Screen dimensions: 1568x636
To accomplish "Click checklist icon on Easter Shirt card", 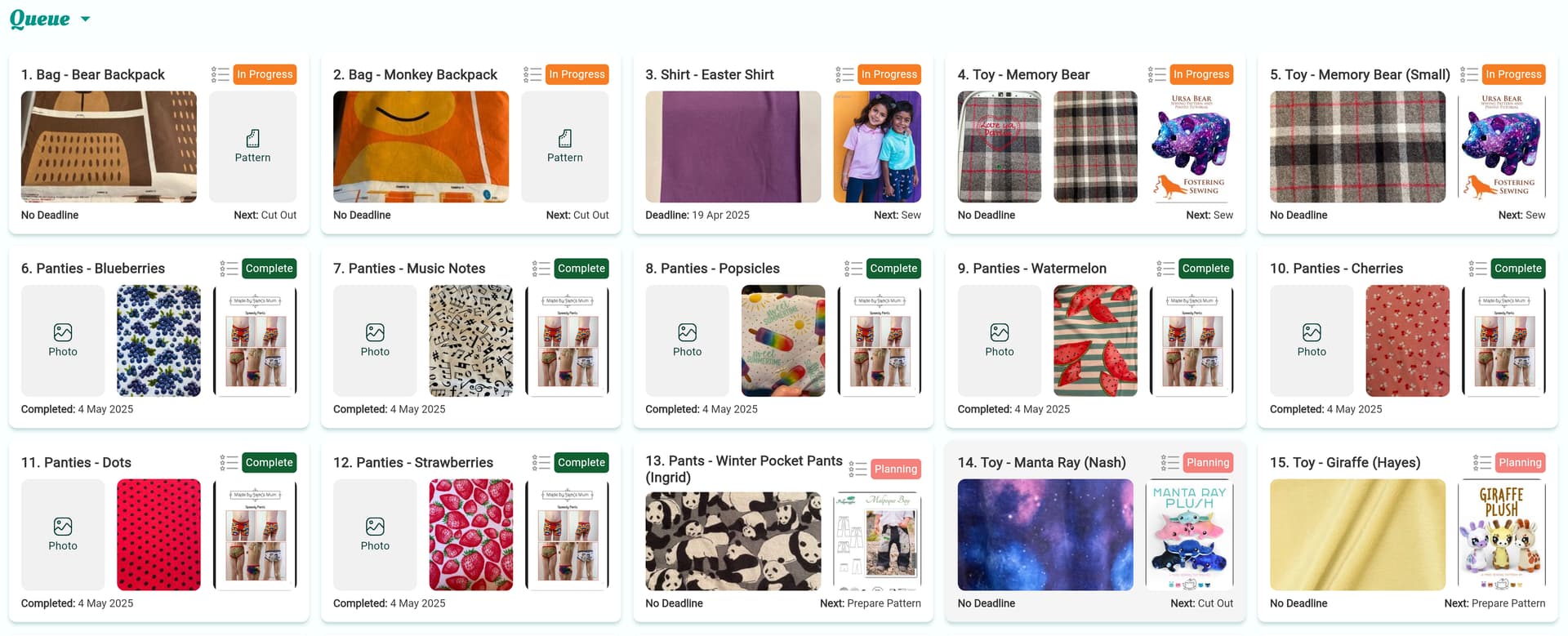I will (844, 74).
